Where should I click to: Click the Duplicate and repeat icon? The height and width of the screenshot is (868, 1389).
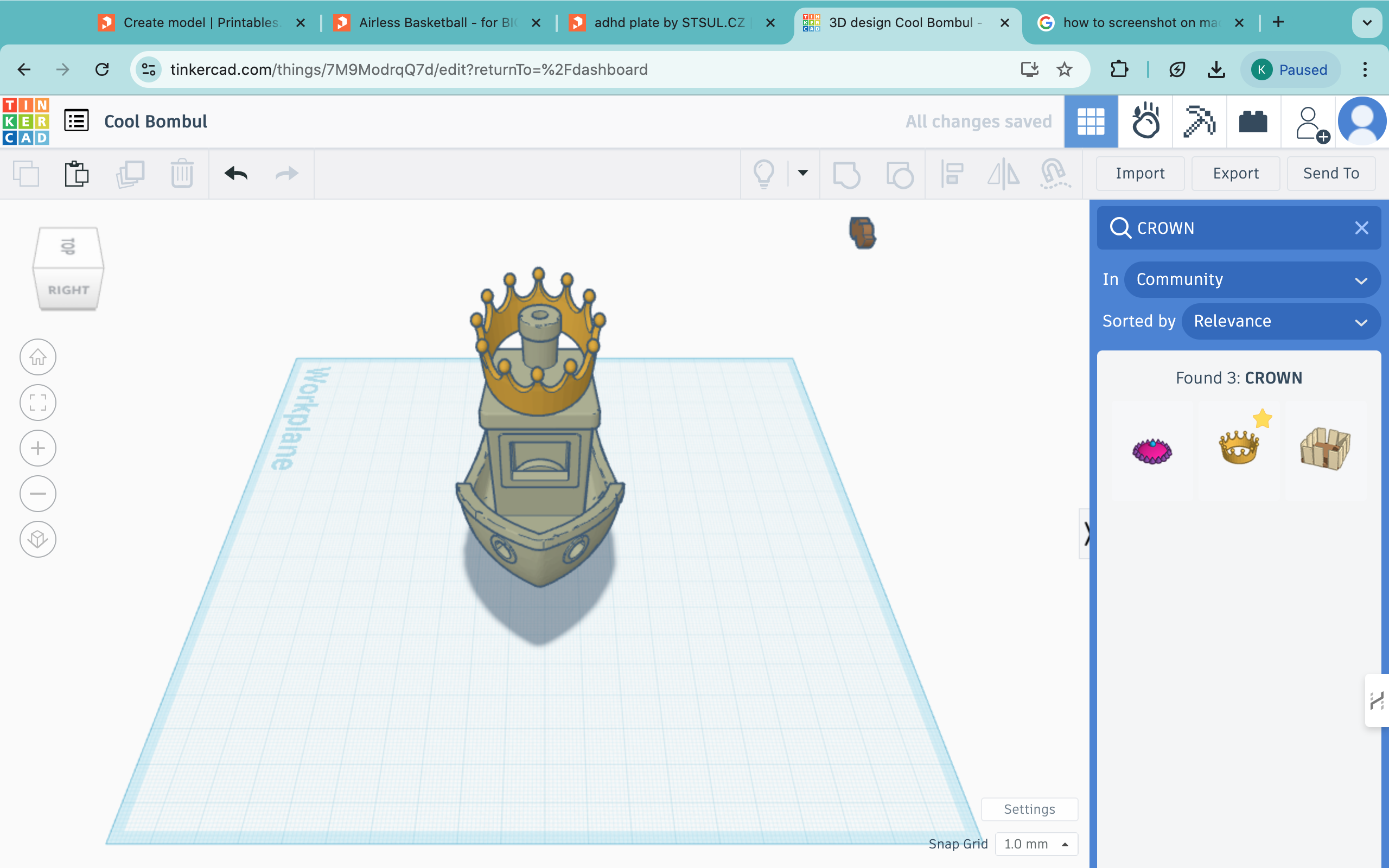point(130,174)
